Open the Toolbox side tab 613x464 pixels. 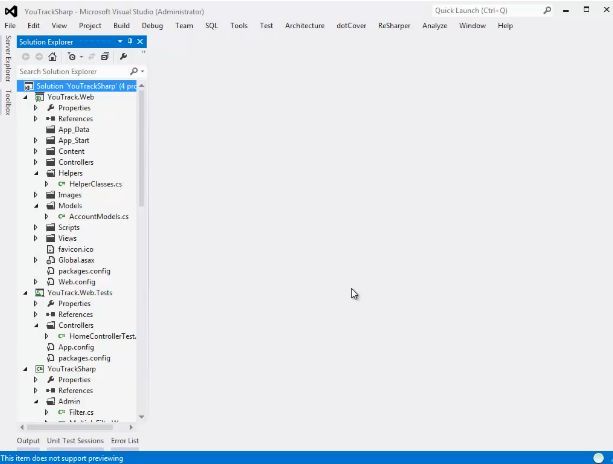[x=8, y=102]
